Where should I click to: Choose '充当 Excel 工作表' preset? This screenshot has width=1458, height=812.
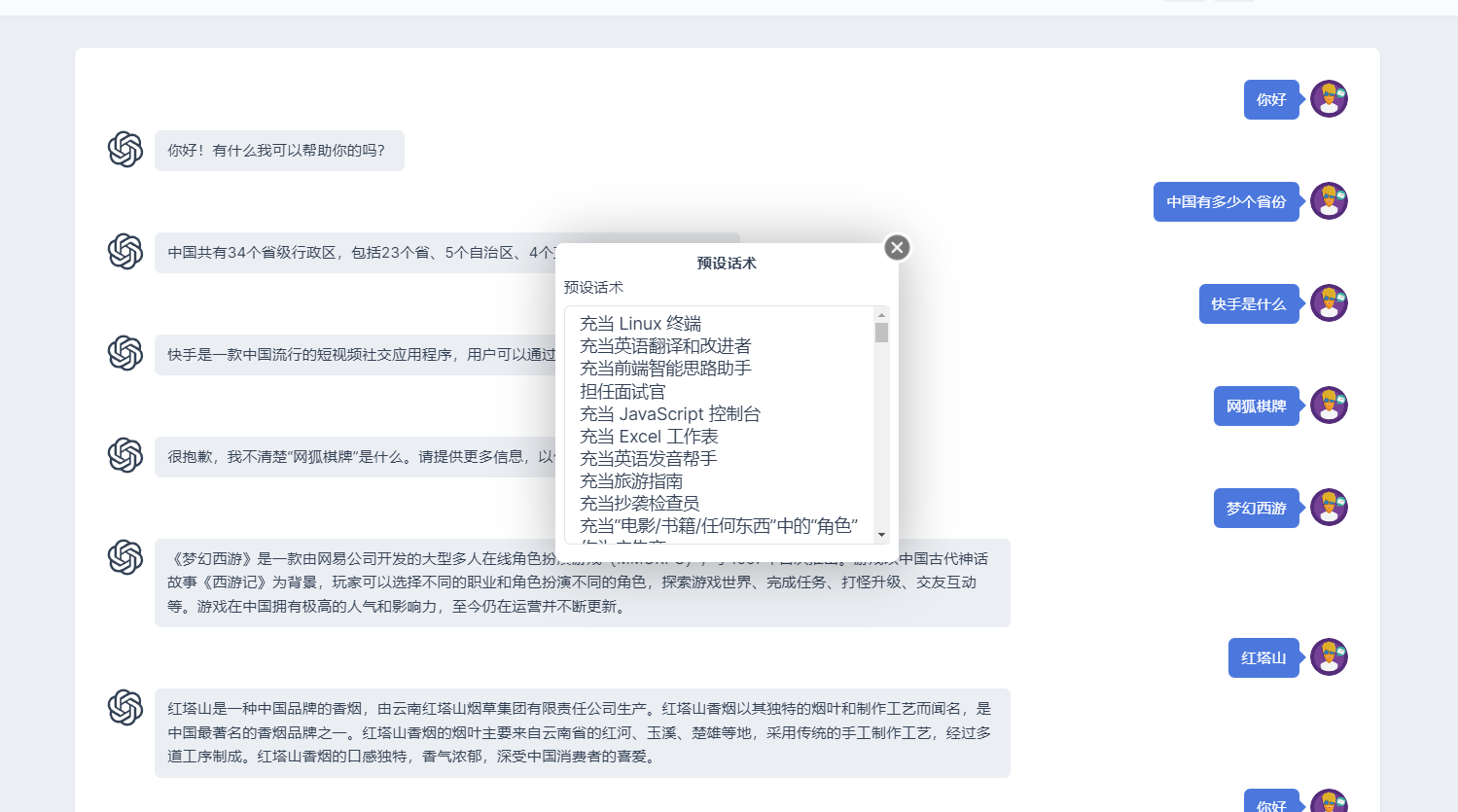pos(649,437)
